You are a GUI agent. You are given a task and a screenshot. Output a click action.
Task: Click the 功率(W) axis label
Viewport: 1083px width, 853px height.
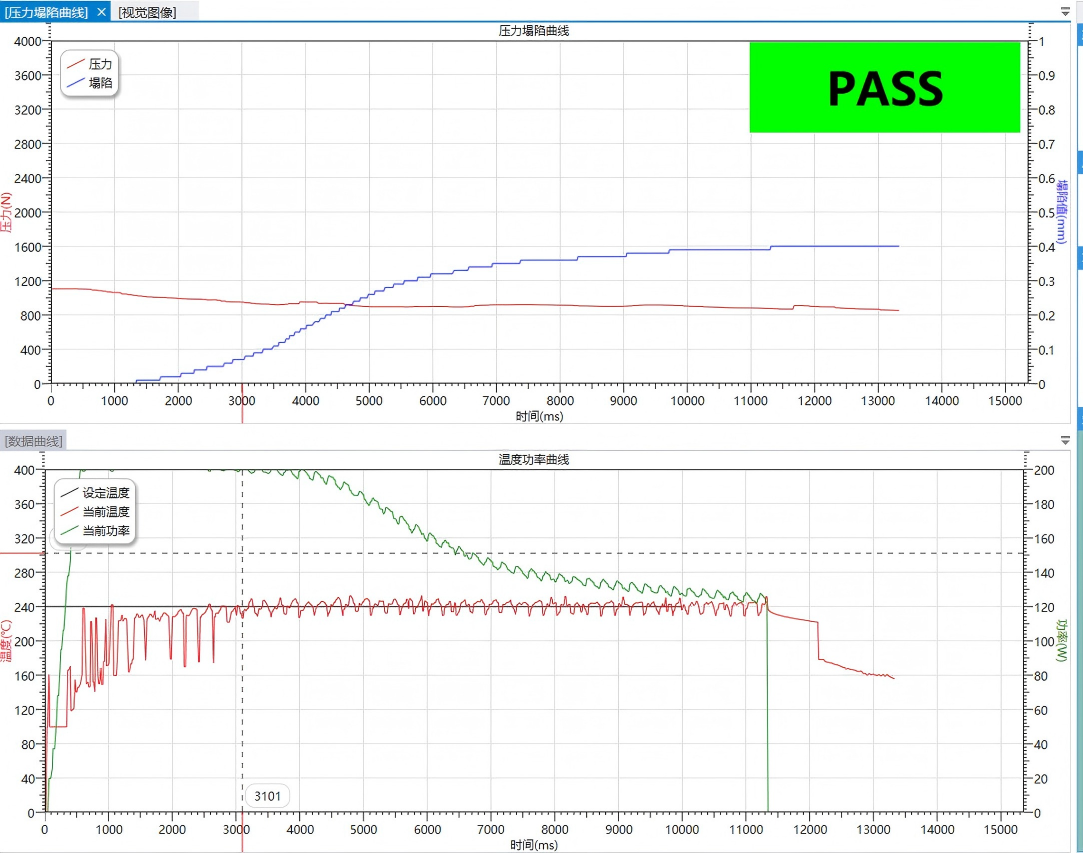1062,640
